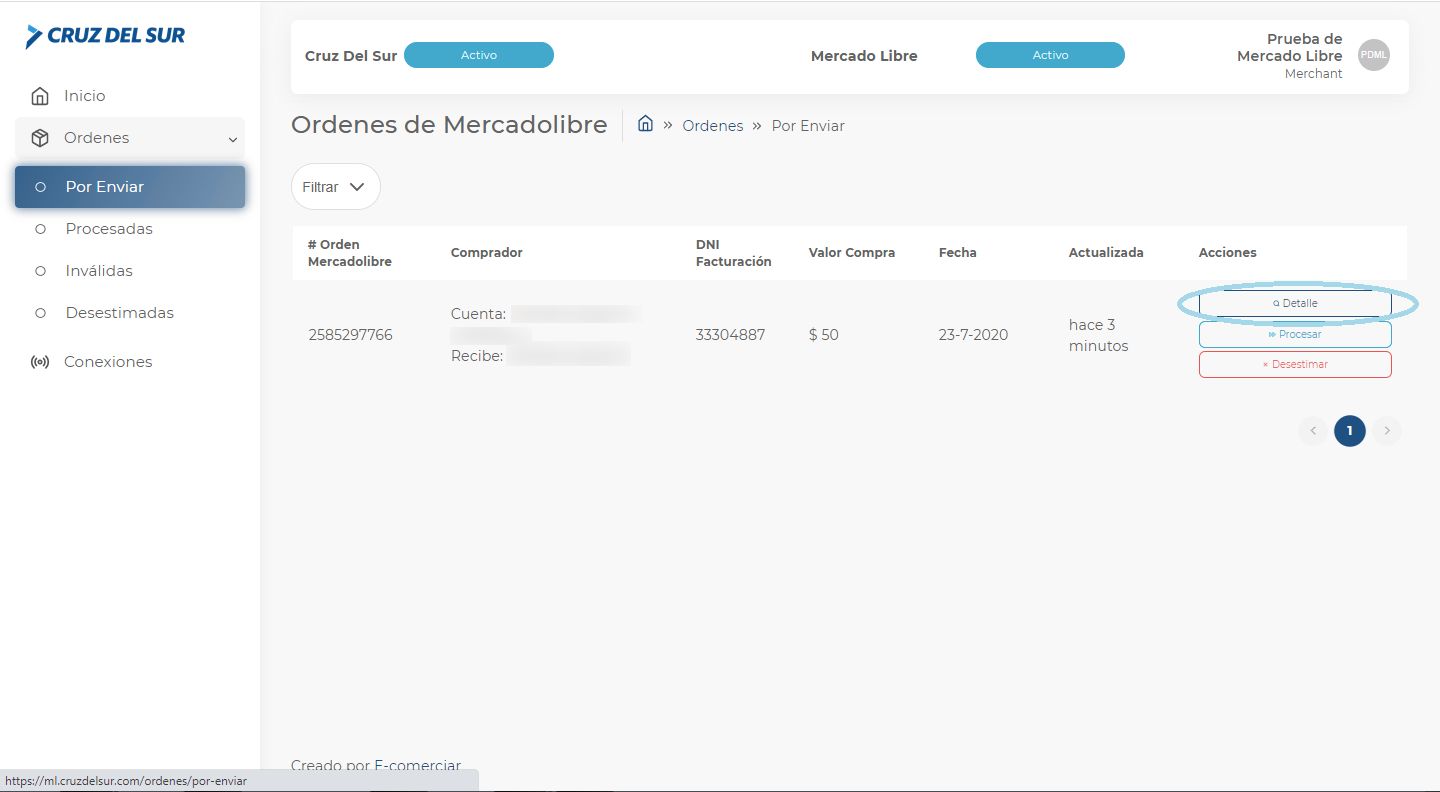The image size is (1440, 792).
Task: Click the home icon in breadcrumb
Action: 645,124
